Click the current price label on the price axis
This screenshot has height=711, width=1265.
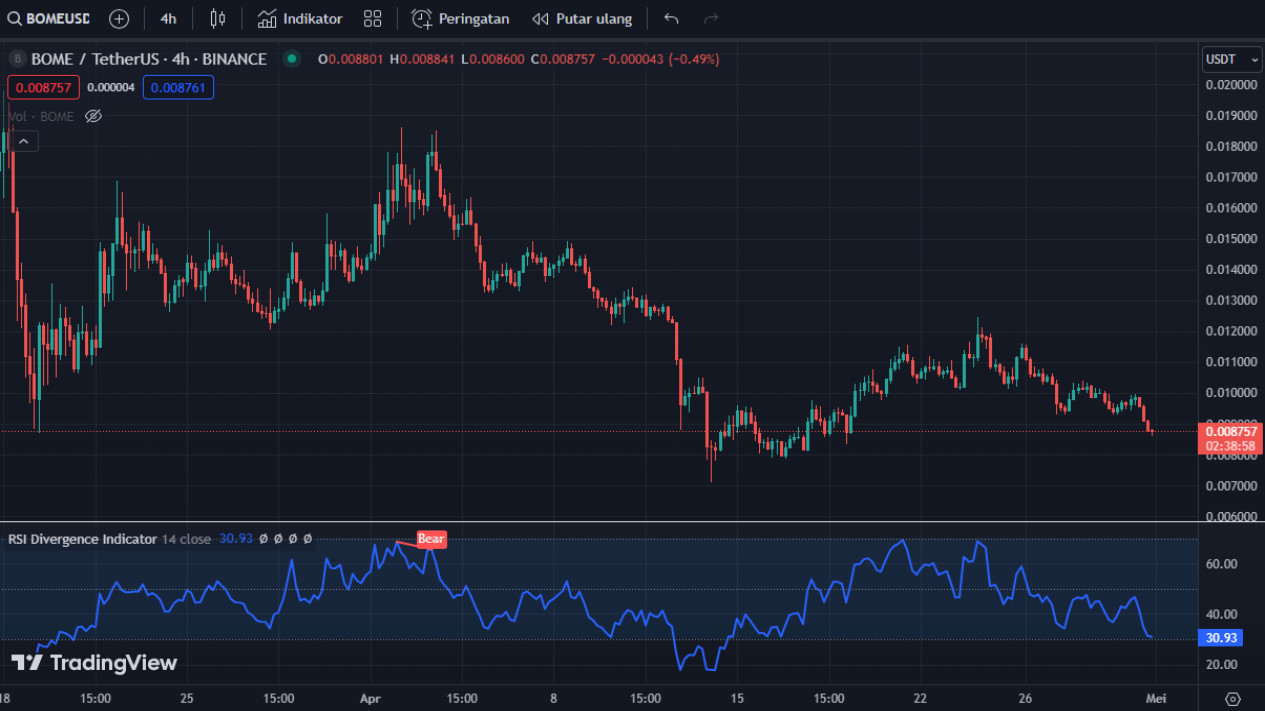tap(1230, 431)
